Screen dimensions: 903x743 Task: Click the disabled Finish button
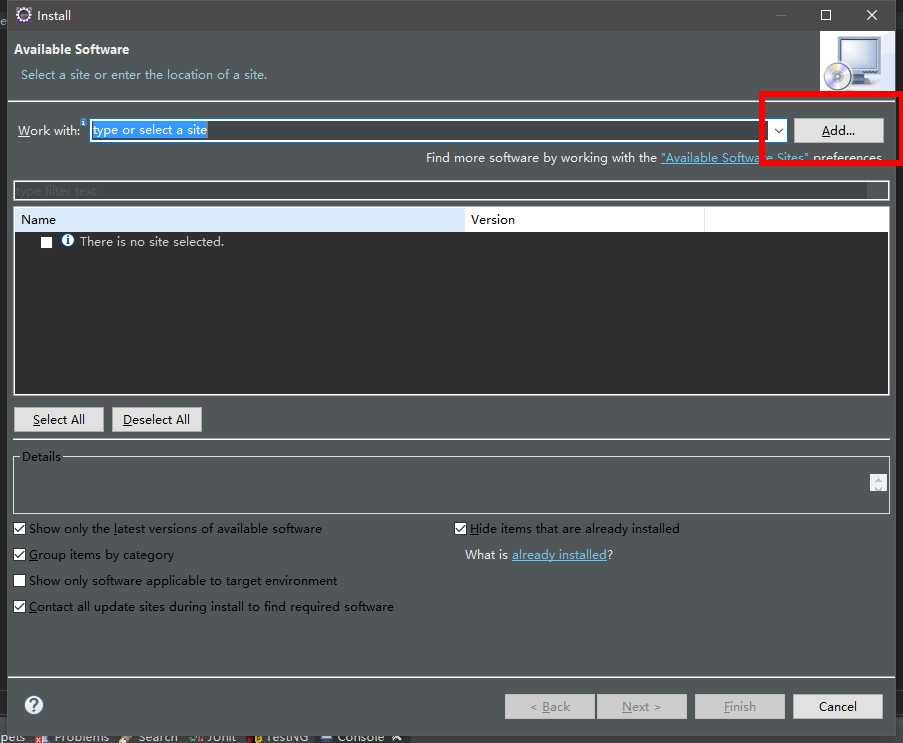[739, 707]
